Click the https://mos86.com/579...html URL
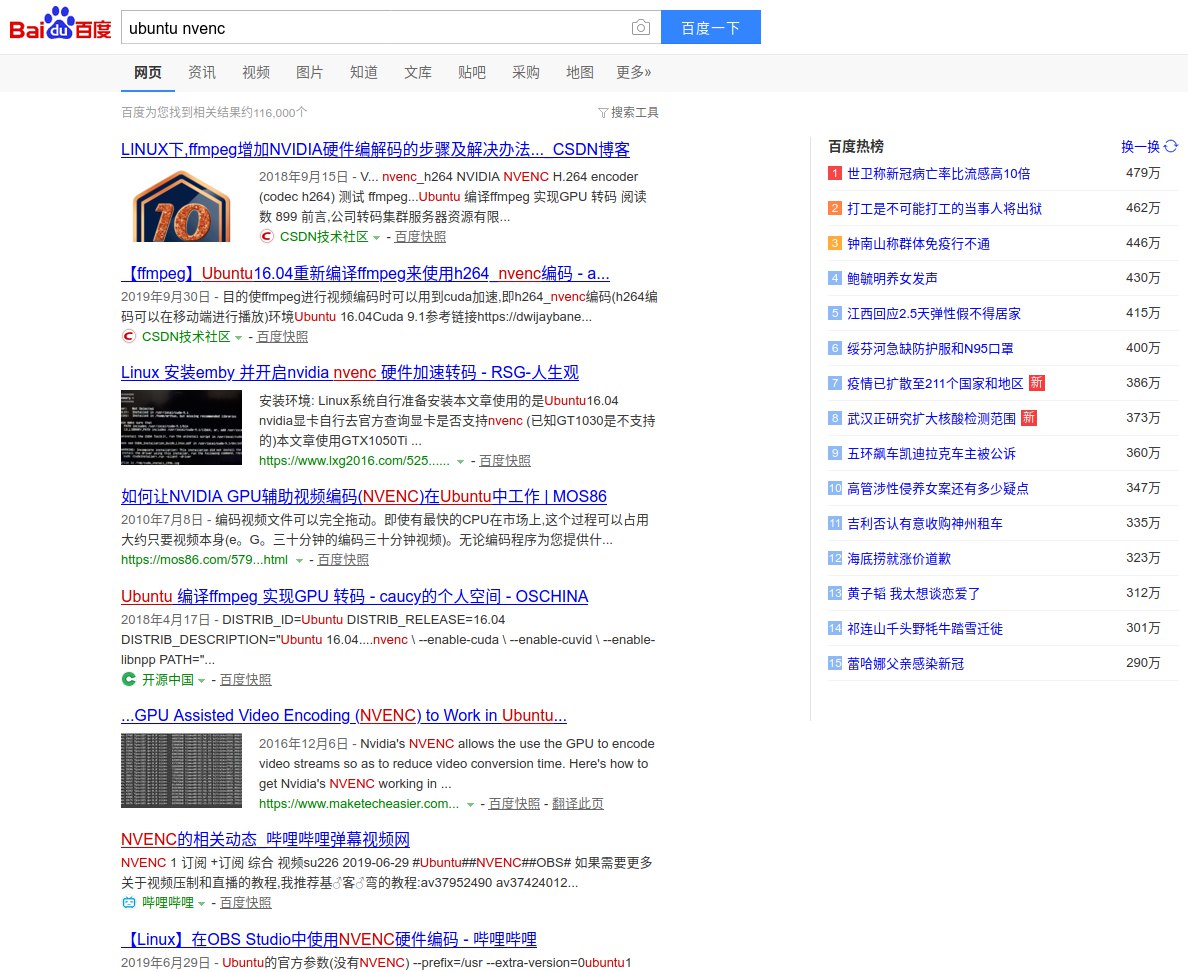Image resolution: width=1188 pixels, height=972 pixels. coord(205,560)
